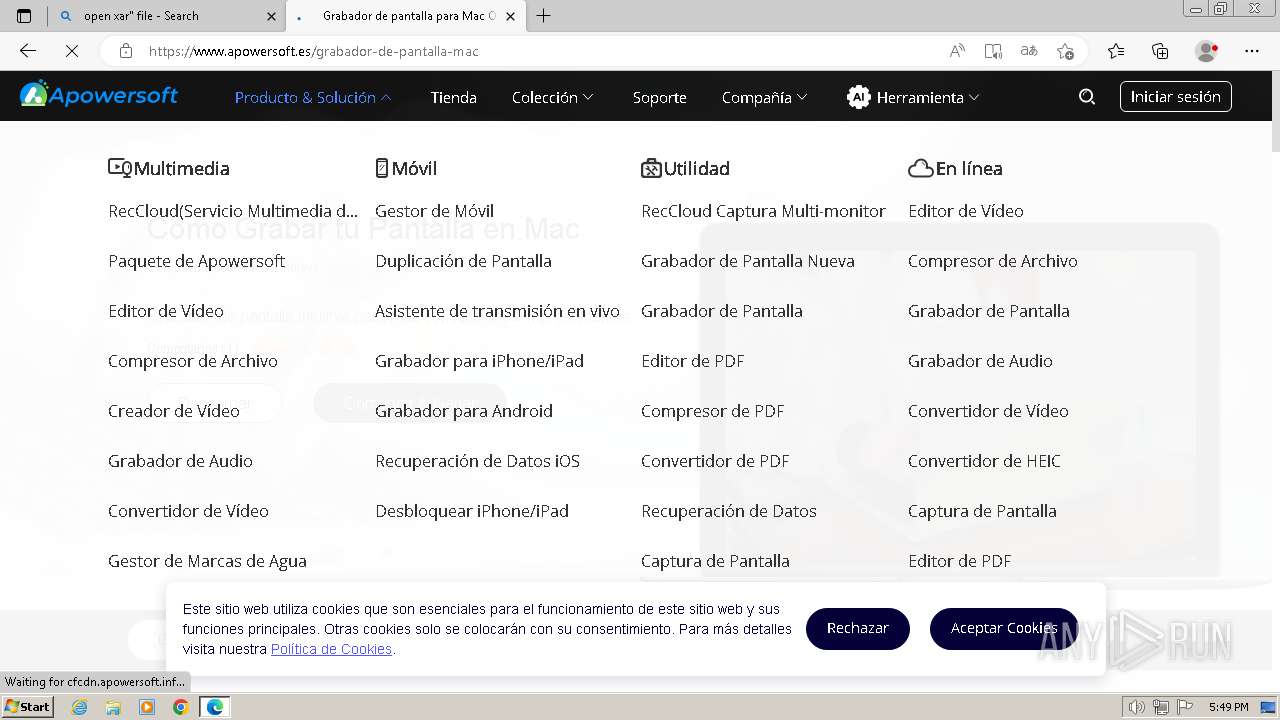
Task: Open Edge settings and more menu
Action: [1252, 51]
